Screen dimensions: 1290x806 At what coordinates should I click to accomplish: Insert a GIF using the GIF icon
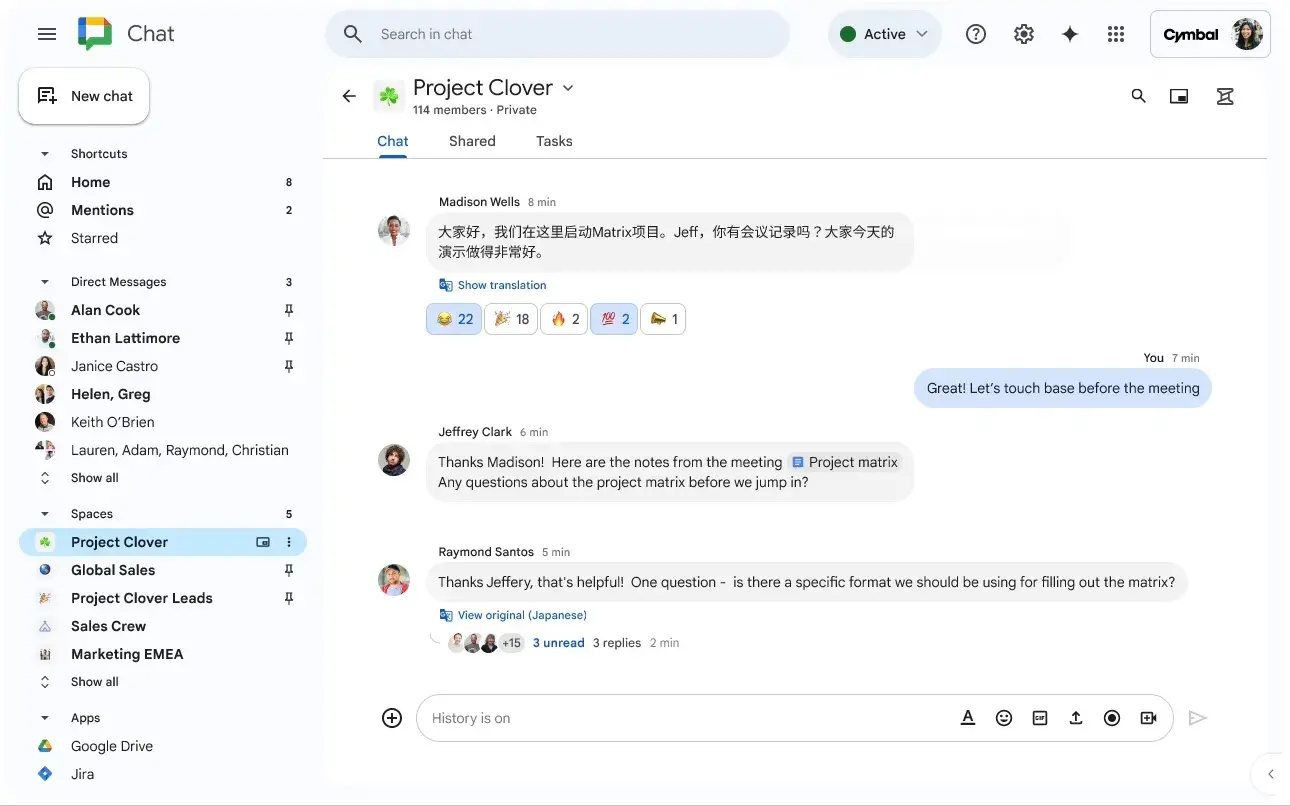[1040, 718]
